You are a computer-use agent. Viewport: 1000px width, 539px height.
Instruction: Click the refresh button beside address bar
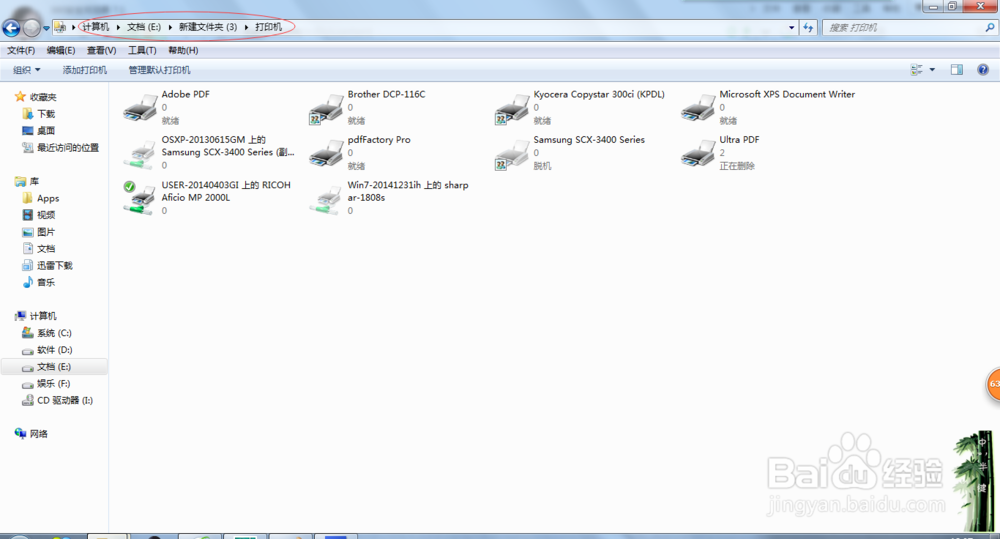tap(808, 27)
